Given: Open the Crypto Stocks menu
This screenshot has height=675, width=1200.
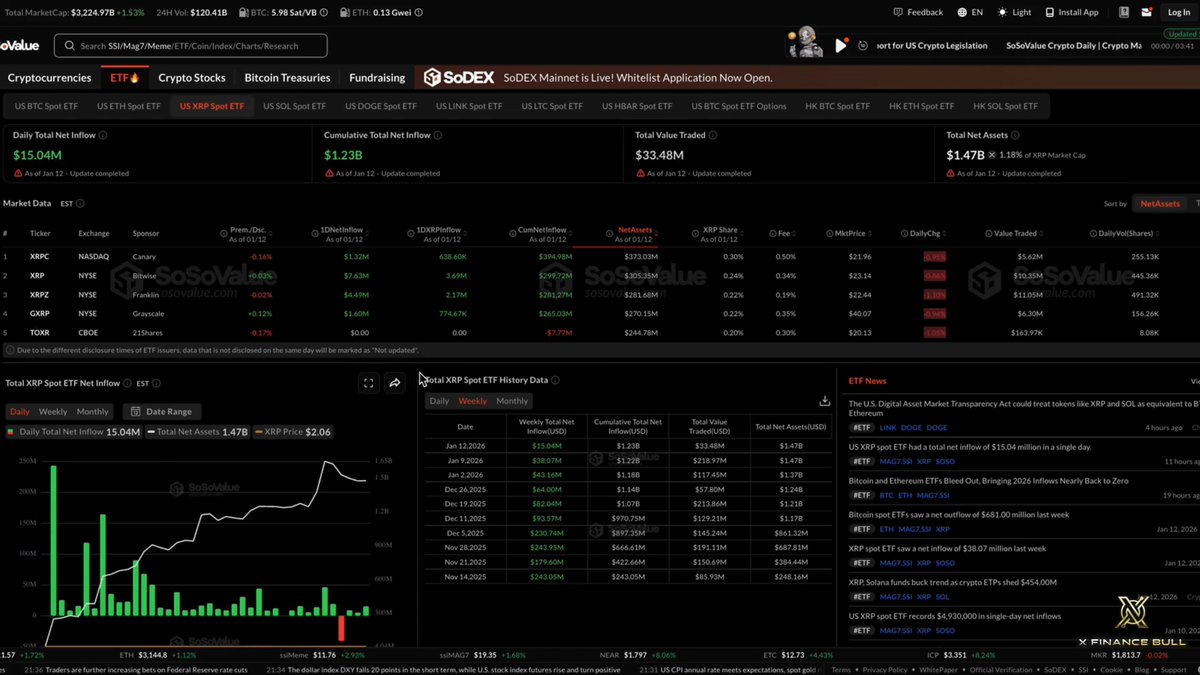Looking at the screenshot, I should pos(192,77).
